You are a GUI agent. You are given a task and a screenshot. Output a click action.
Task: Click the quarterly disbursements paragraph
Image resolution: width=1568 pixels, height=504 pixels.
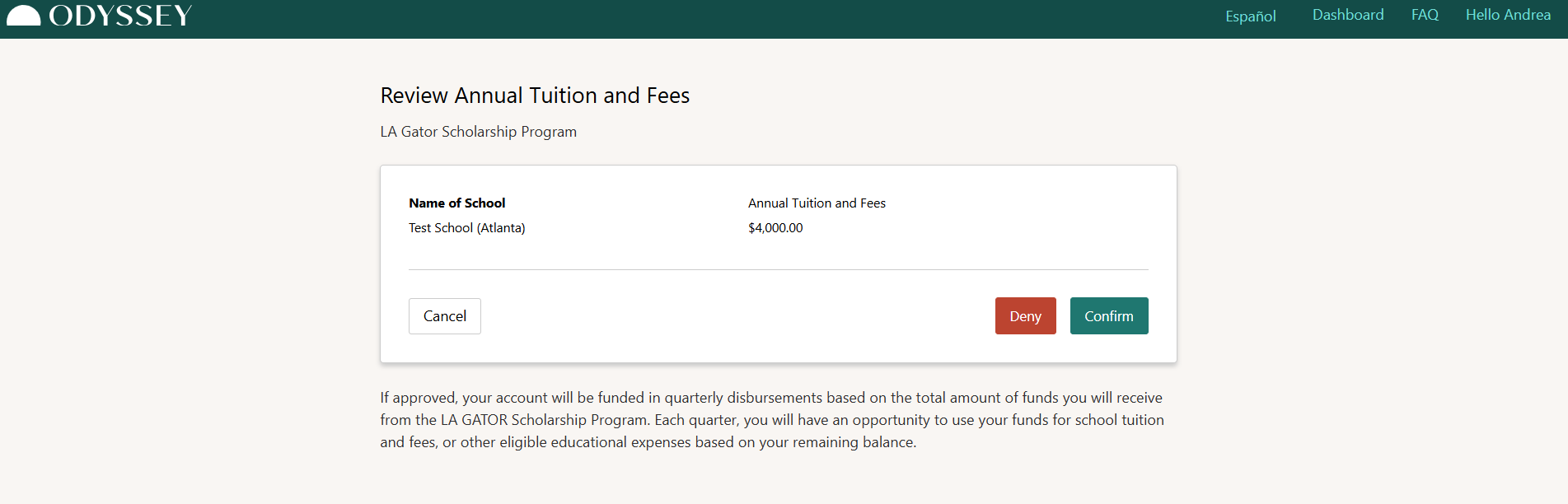click(772, 420)
